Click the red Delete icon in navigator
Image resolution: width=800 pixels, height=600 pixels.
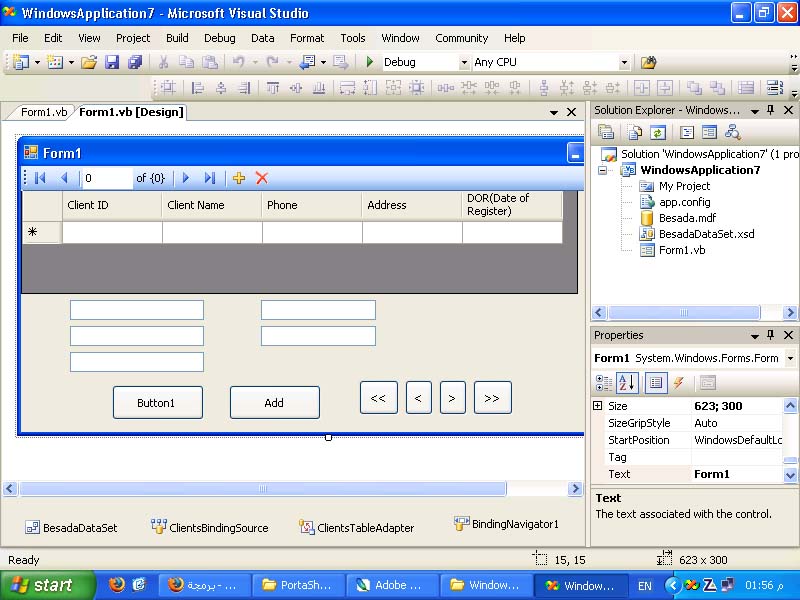tap(262, 178)
